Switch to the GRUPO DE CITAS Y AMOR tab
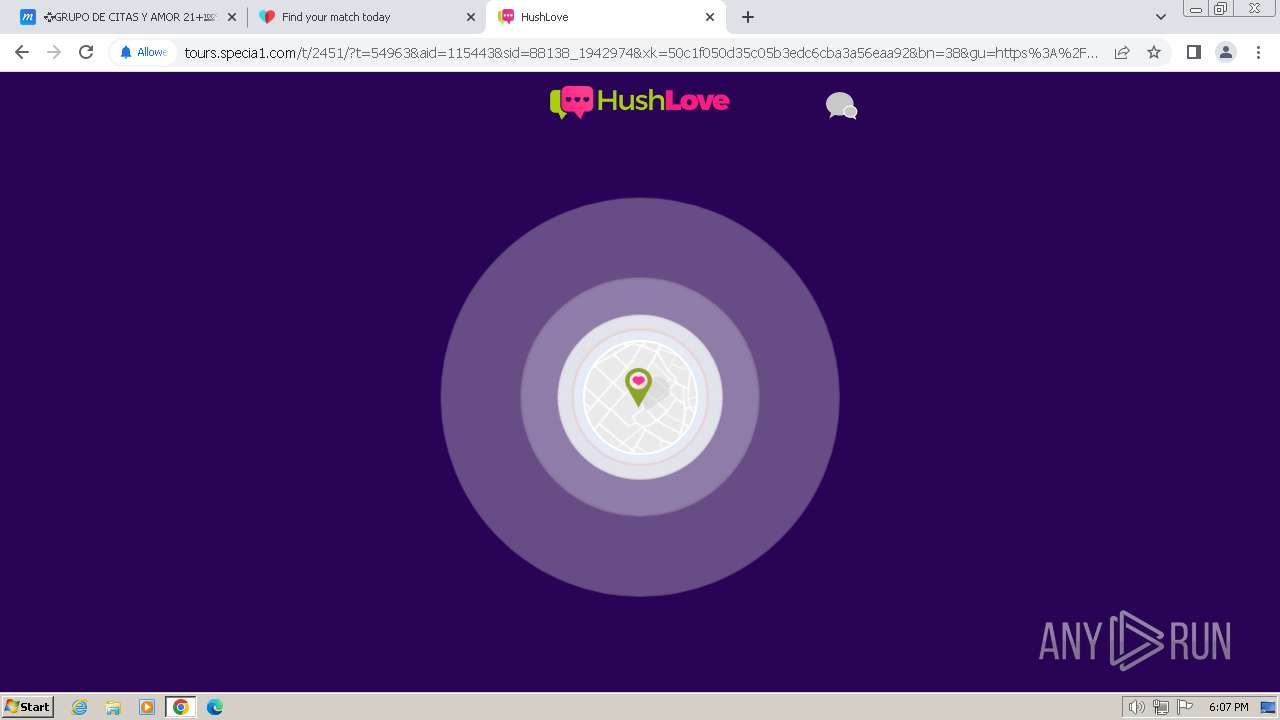 pyautogui.click(x=130, y=17)
